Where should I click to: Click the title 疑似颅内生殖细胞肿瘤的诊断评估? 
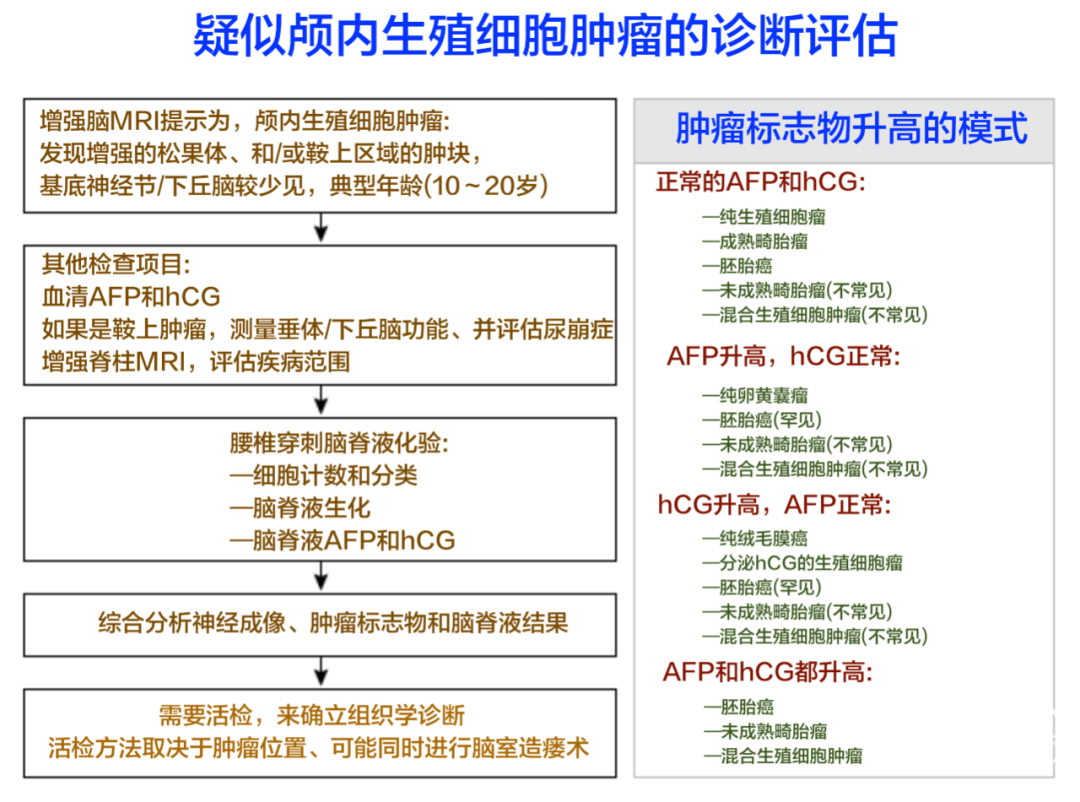point(545,35)
